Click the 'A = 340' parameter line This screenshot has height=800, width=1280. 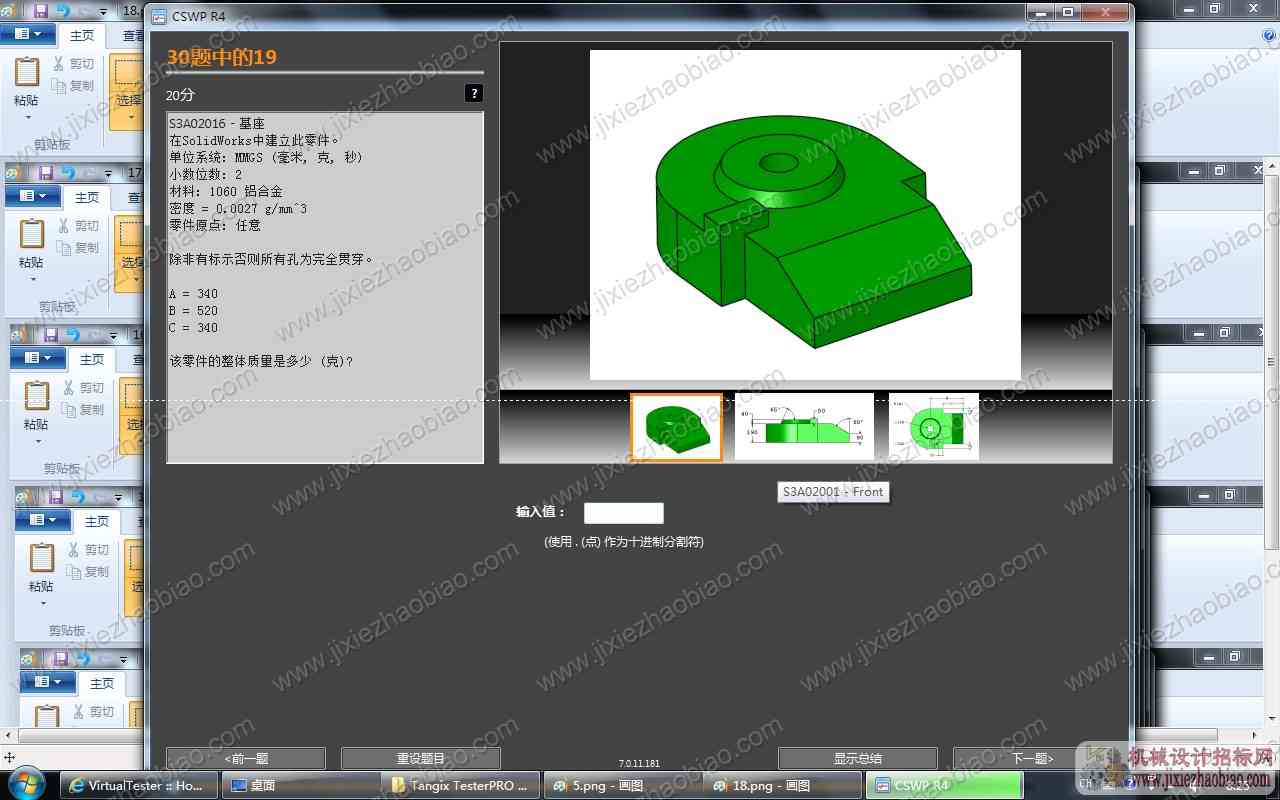click(x=193, y=294)
